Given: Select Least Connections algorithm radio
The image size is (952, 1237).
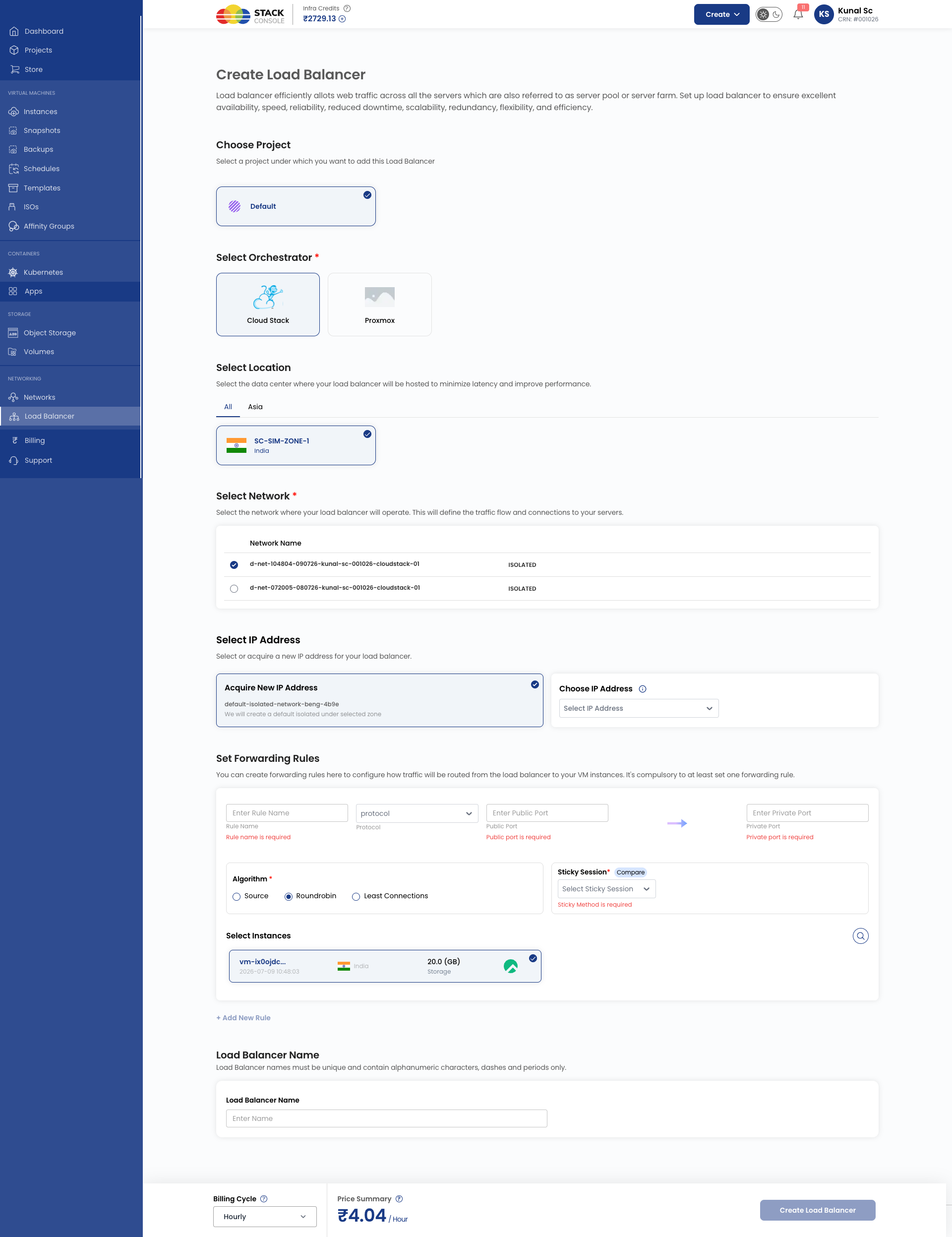Looking at the screenshot, I should (356, 897).
